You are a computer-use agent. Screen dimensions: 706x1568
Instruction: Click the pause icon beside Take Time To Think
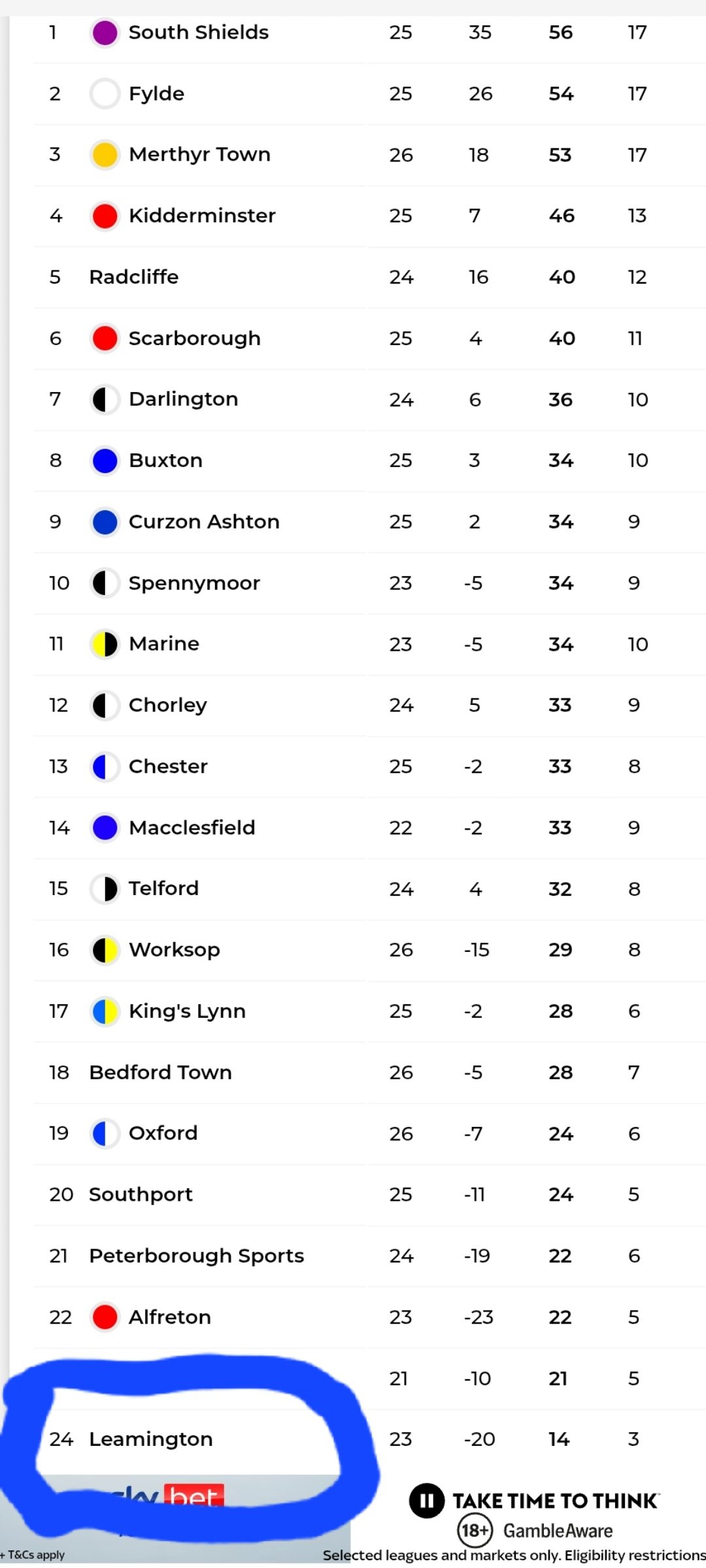pos(427,1500)
